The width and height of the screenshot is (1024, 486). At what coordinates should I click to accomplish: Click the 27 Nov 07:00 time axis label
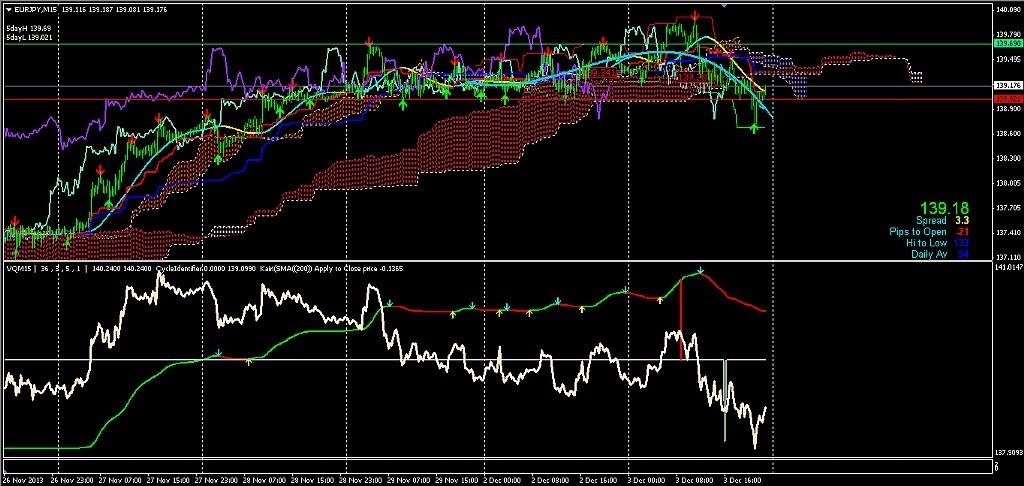(121, 480)
